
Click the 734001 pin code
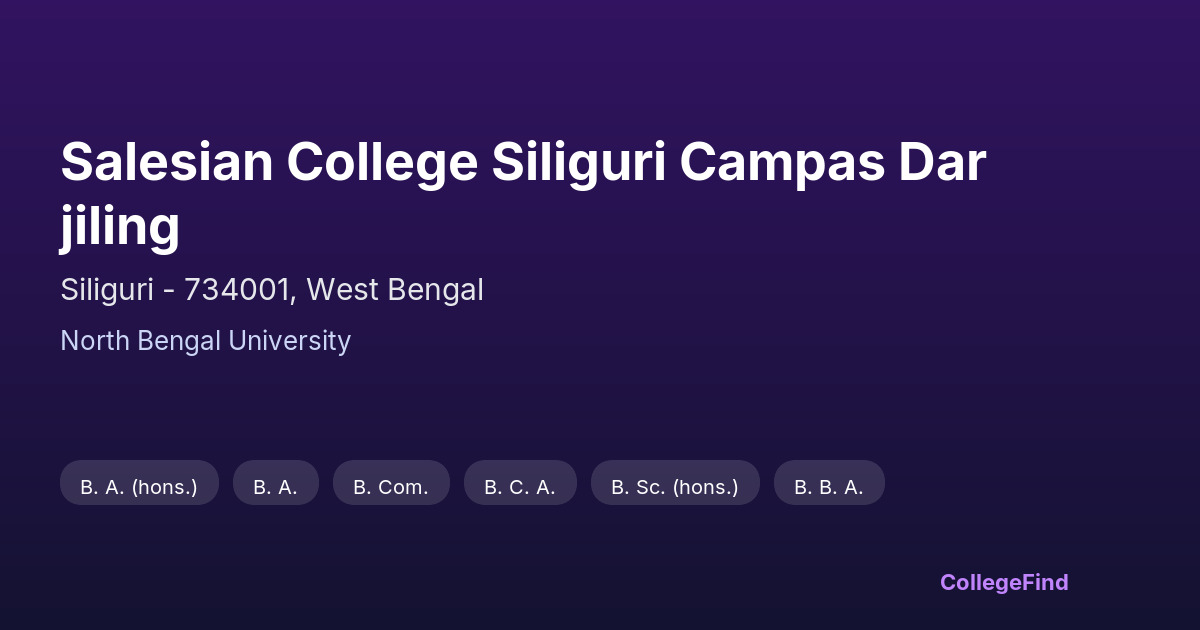coord(238,290)
